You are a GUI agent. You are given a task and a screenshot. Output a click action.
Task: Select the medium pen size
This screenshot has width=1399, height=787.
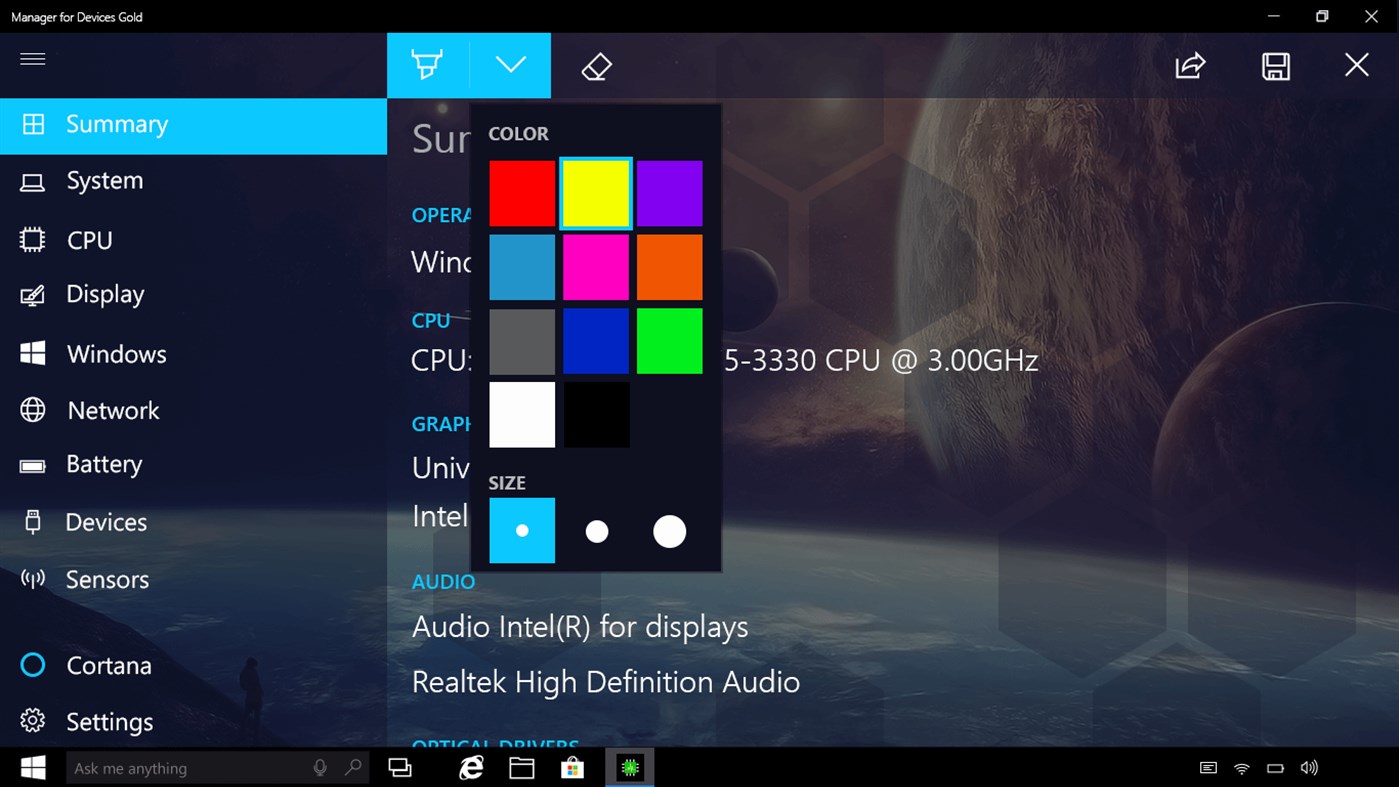[x=596, y=530]
